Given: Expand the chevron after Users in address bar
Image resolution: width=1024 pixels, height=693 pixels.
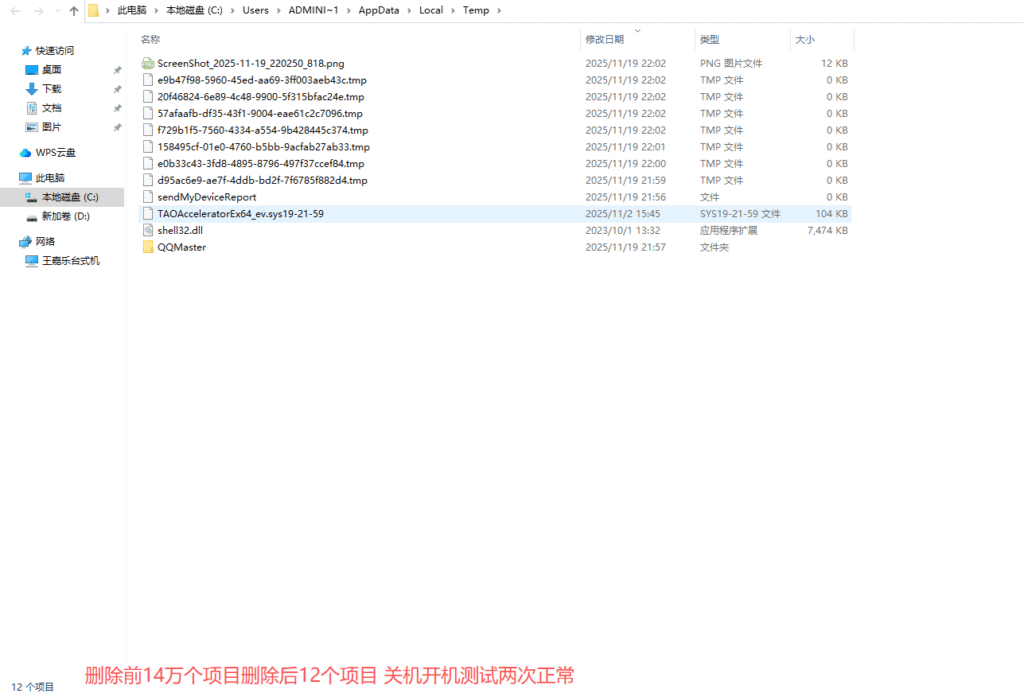Looking at the screenshot, I should (x=277, y=11).
